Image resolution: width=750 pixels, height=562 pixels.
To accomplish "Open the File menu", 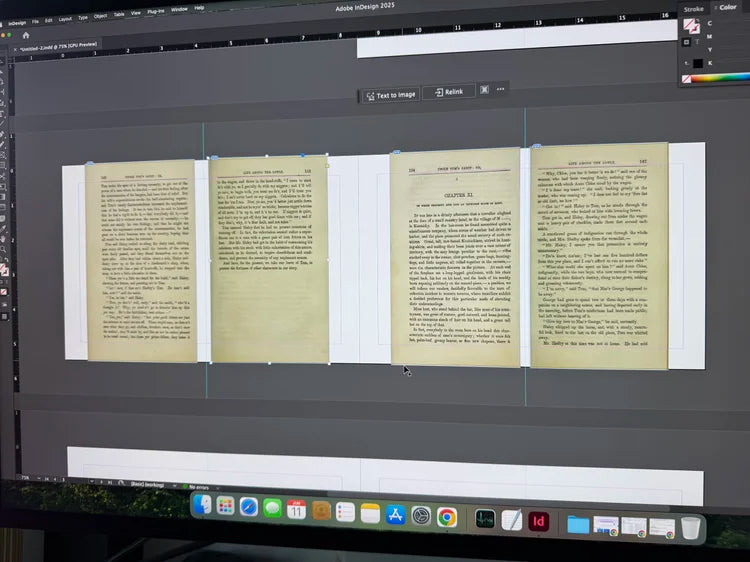I will (x=35, y=22).
